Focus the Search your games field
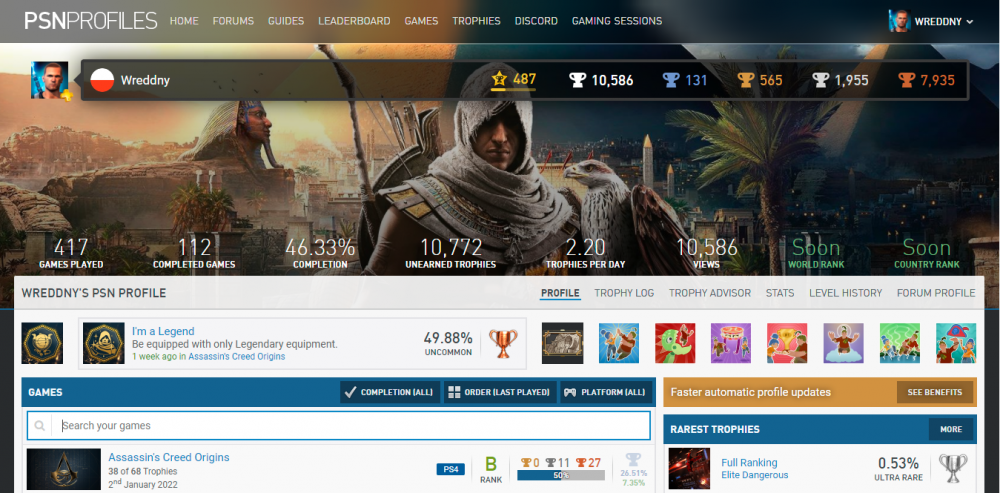 pyautogui.click(x=338, y=425)
